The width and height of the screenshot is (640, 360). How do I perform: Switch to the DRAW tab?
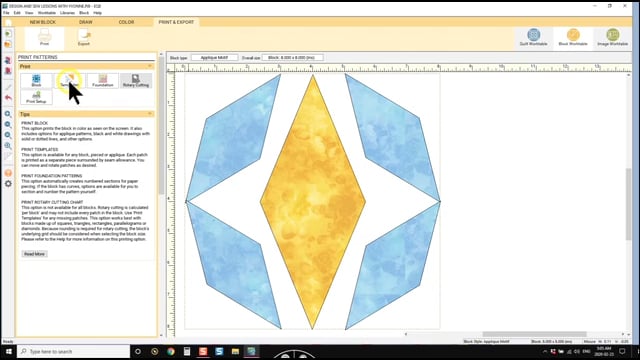[x=85, y=22]
